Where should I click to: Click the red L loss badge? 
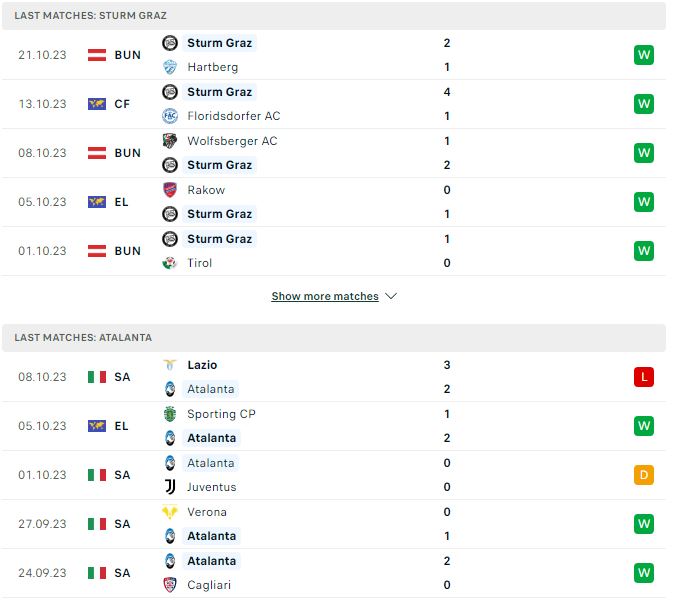[644, 377]
